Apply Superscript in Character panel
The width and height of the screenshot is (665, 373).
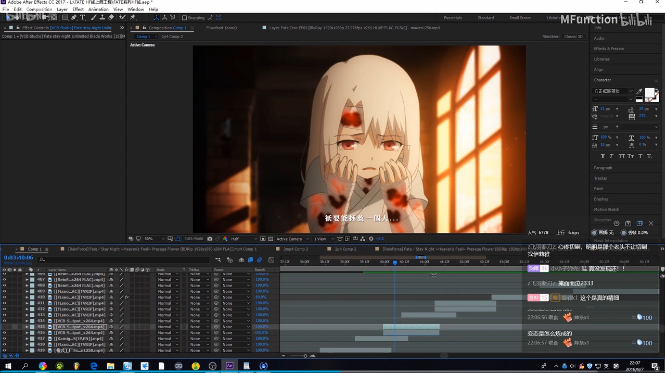point(641,156)
